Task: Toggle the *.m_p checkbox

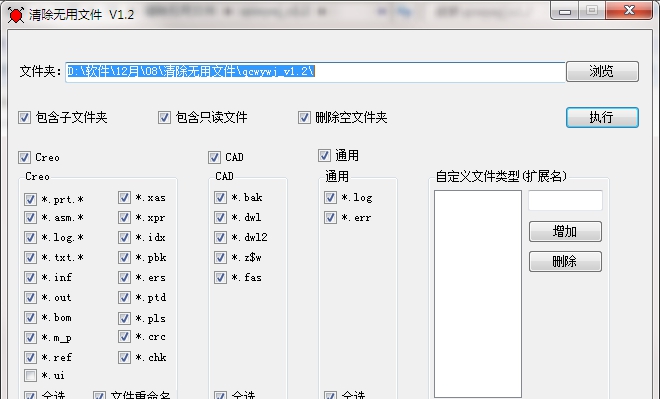Action: point(30,337)
